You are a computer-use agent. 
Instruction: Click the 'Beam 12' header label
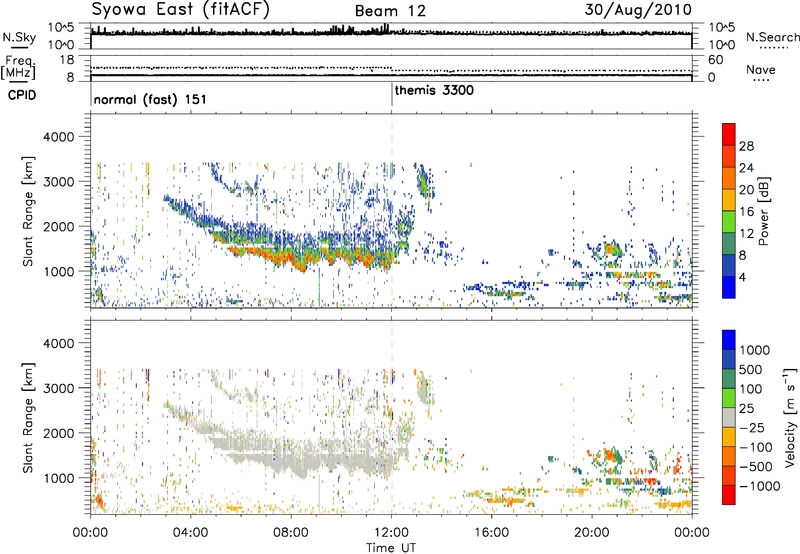390,11
